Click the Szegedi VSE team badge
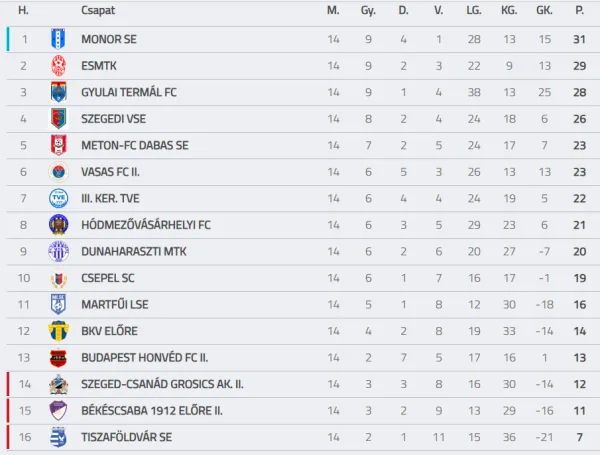 coord(58,119)
